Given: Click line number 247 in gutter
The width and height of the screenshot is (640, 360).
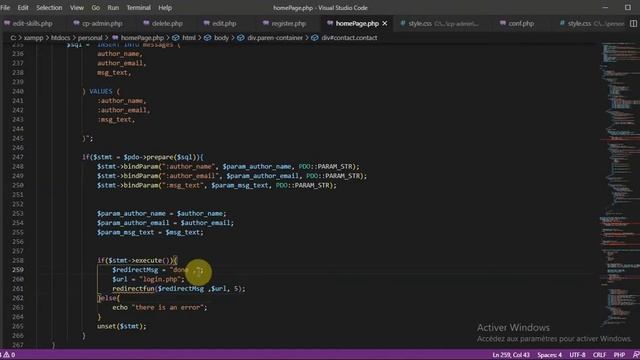Looking at the screenshot, I should [18, 157].
